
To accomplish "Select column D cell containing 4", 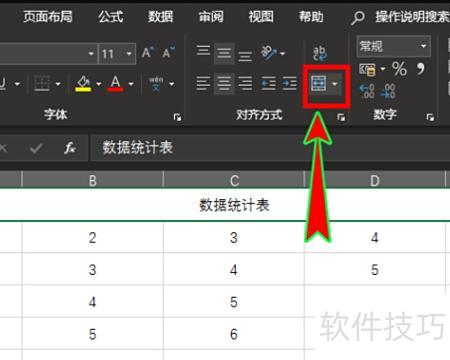I will [375, 237].
